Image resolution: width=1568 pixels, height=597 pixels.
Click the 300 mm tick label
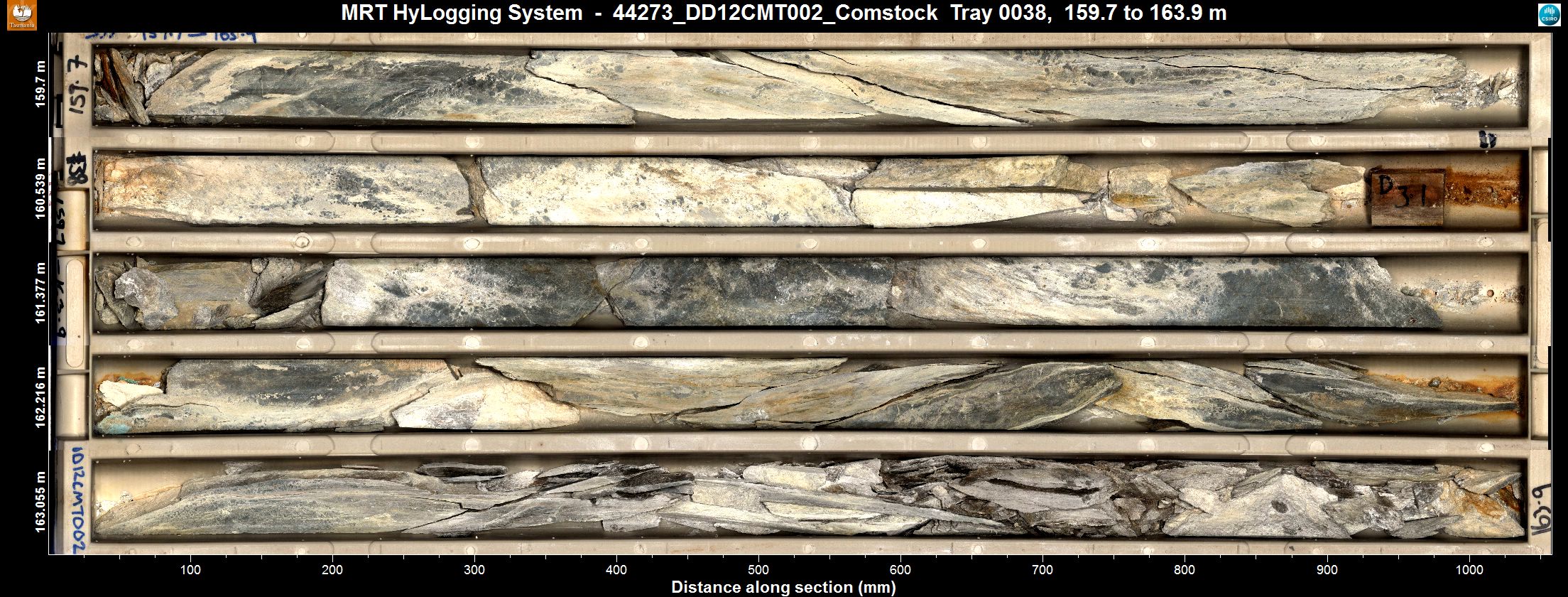pos(474,570)
